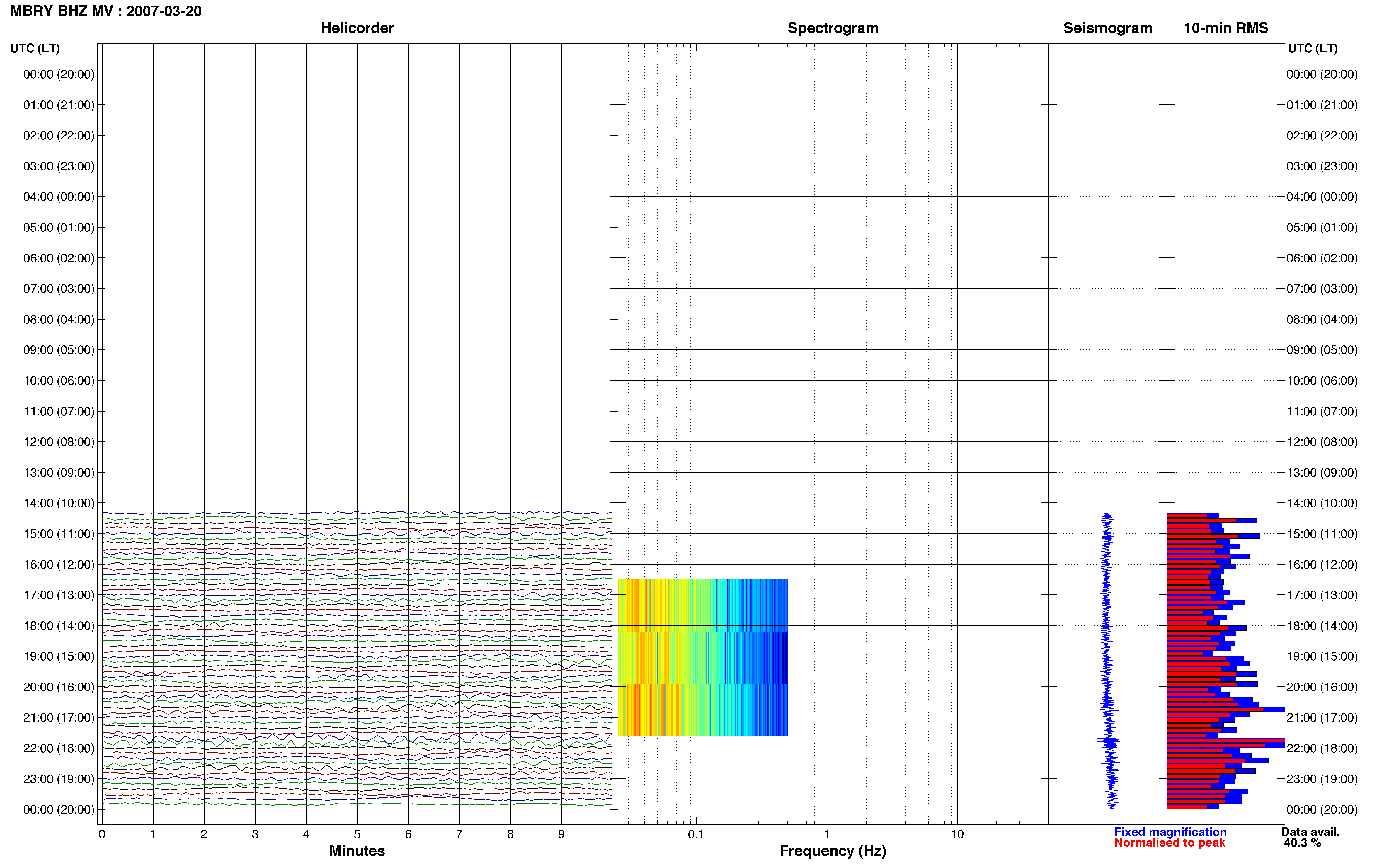Click the 'Spectrogram' panel heading
The width and height of the screenshot is (1389, 868).
click(x=833, y=28)
